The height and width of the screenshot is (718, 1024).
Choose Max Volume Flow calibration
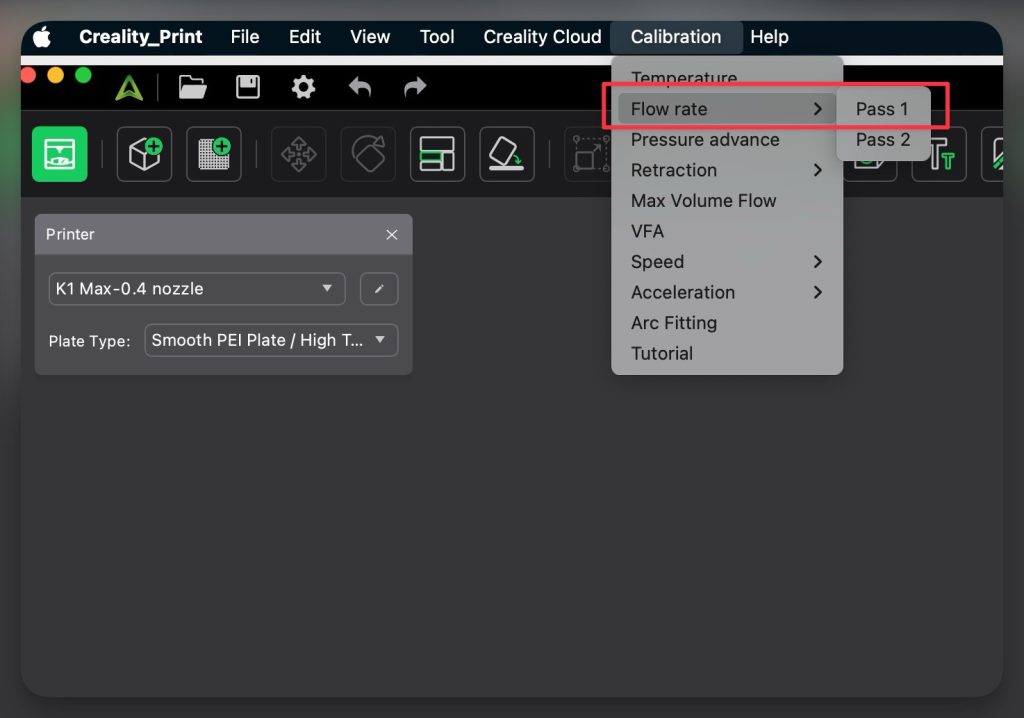[703, 201]
